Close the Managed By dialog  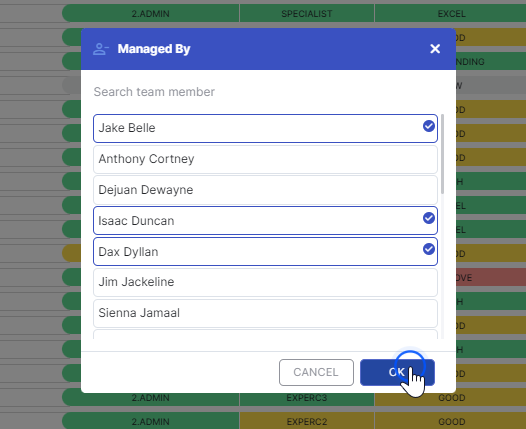(435, 49)
